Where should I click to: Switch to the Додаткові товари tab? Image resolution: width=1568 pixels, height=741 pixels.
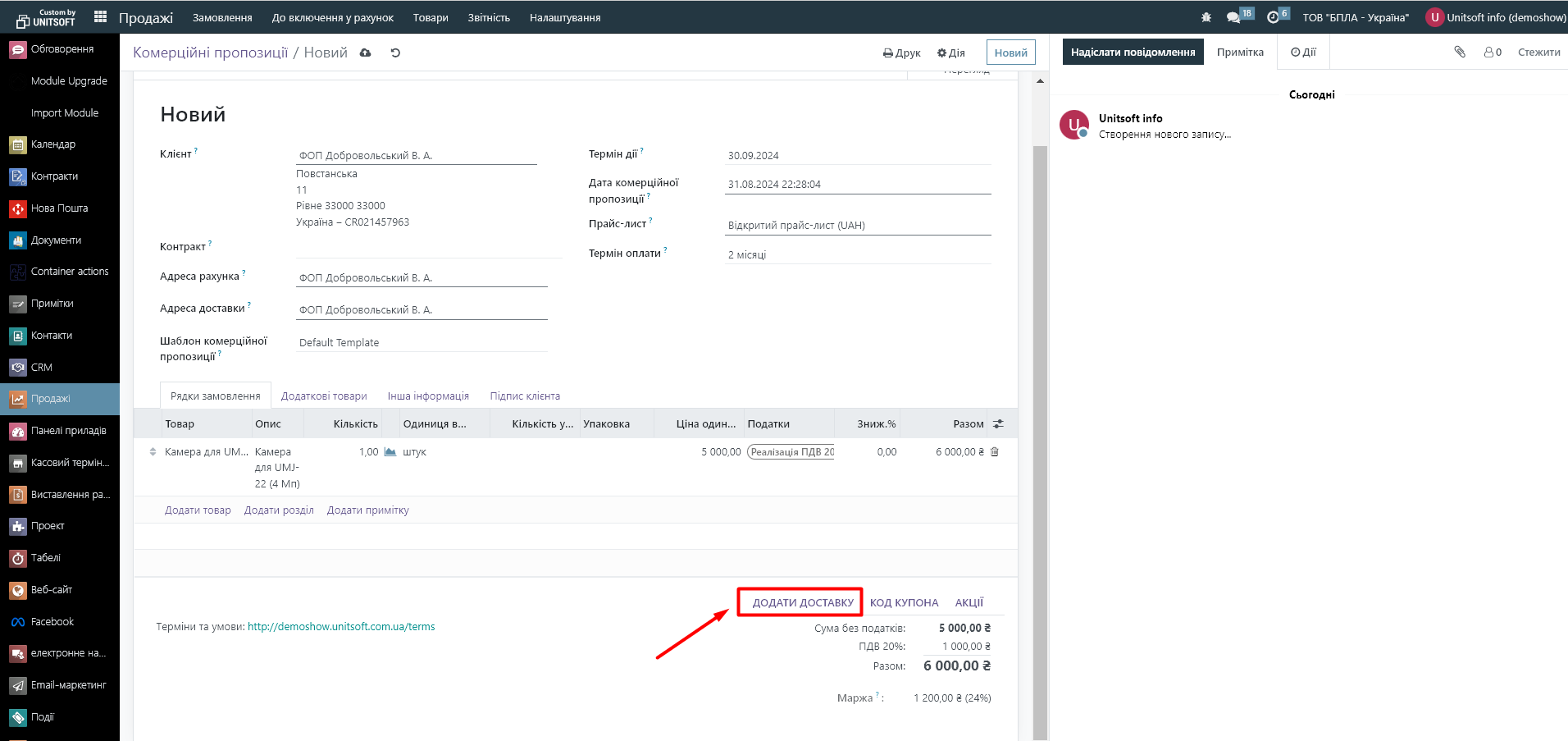(324, 396)
